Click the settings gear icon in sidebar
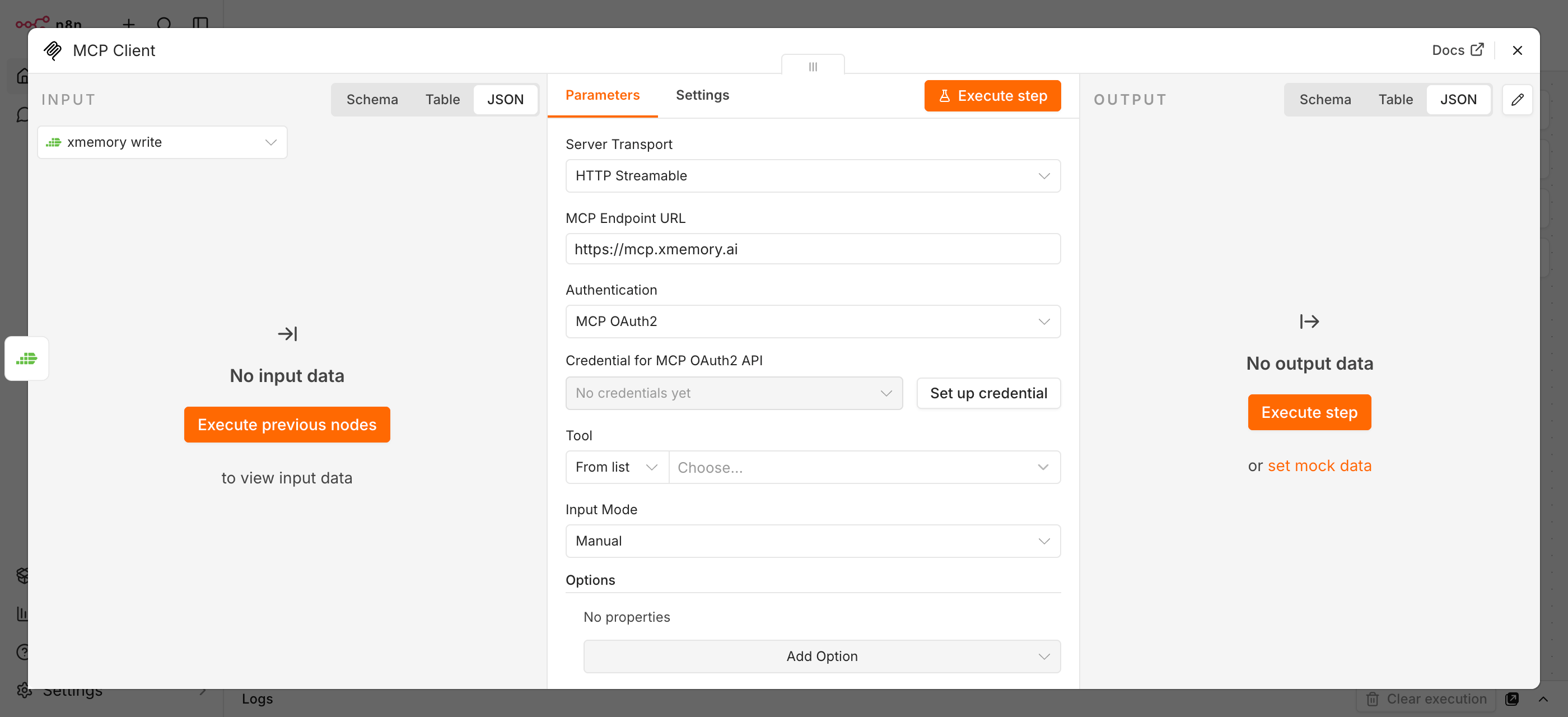Viewport: 1568px width, 717px height. click(24, 690)
